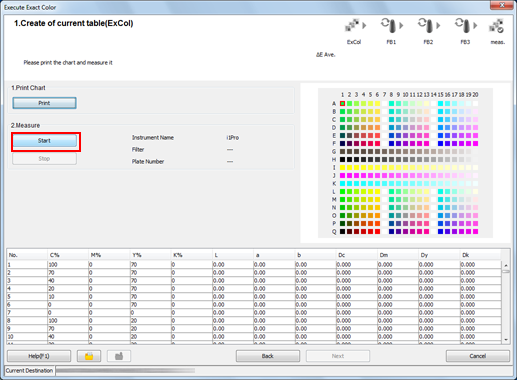The image size is (517, 380).
Task: Click the M% column header
Action: pos(110,255)
